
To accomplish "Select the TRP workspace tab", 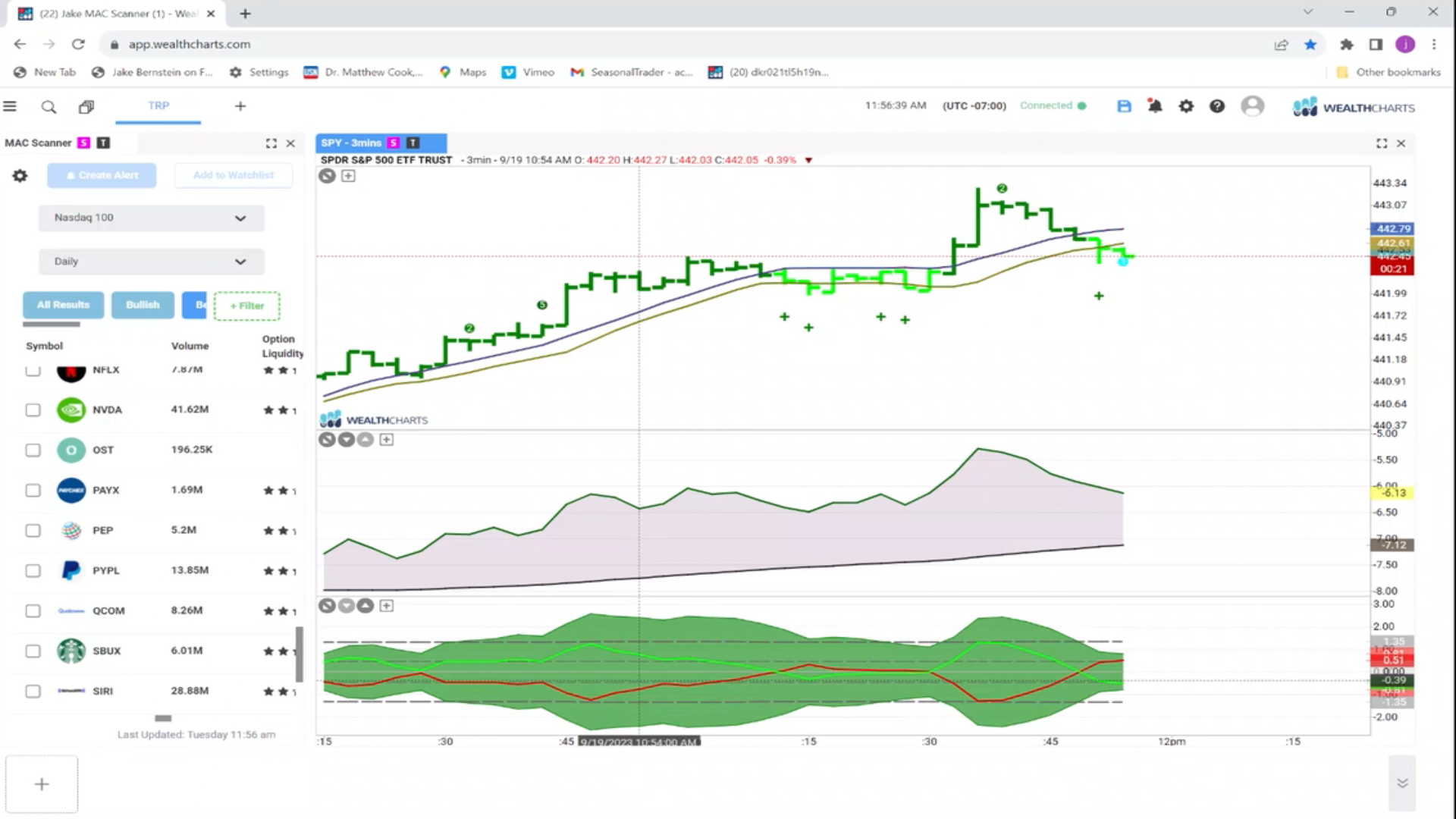I will click(x=158, y=106).
